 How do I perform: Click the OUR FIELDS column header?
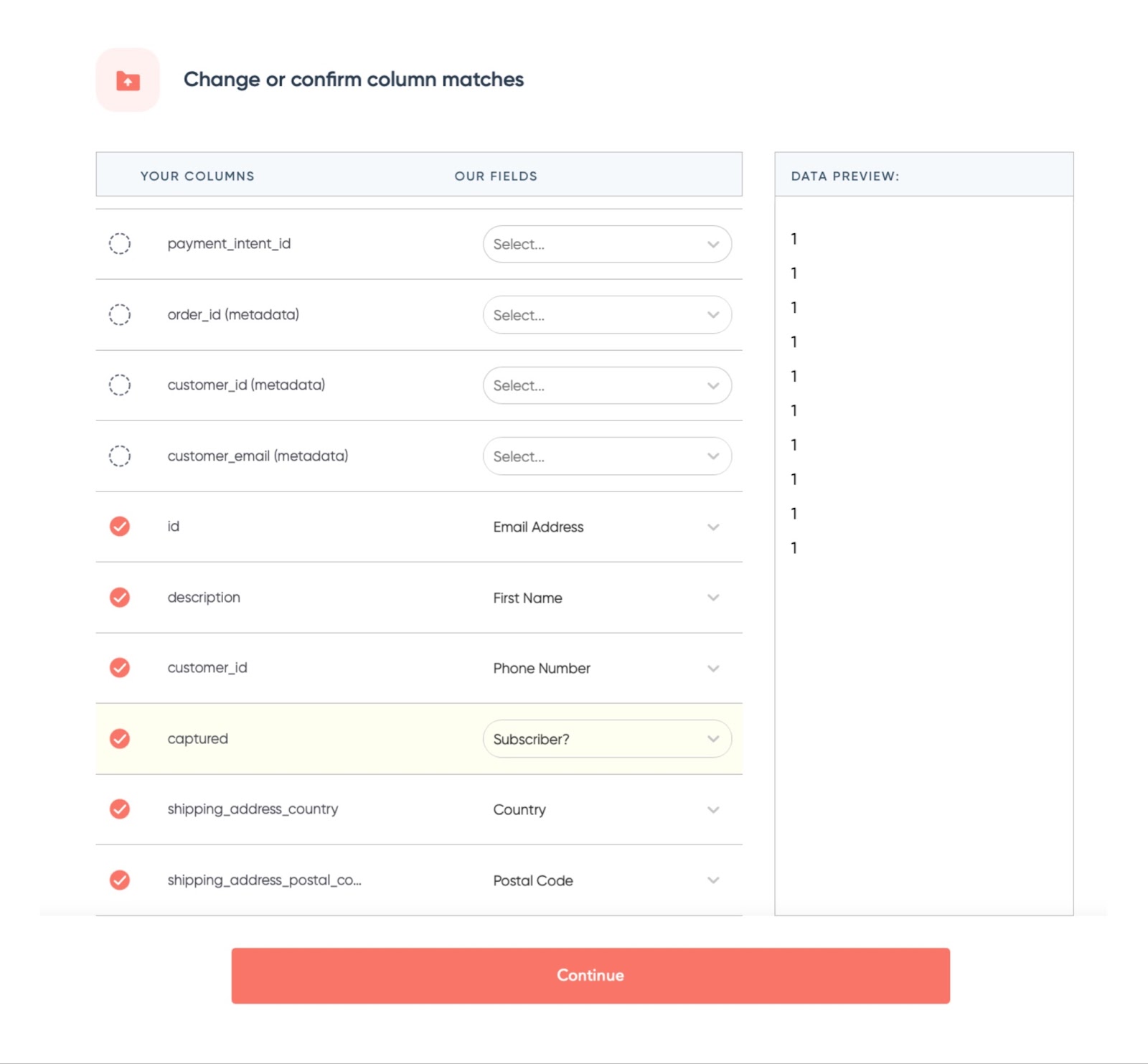(496, 176)
